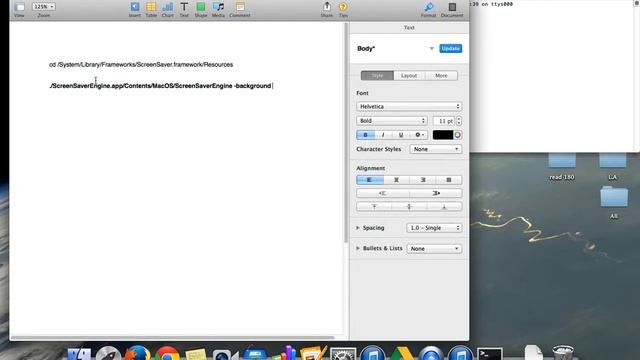
Task: Open Google Chrome from the Dock
Action: coord(167,353)
